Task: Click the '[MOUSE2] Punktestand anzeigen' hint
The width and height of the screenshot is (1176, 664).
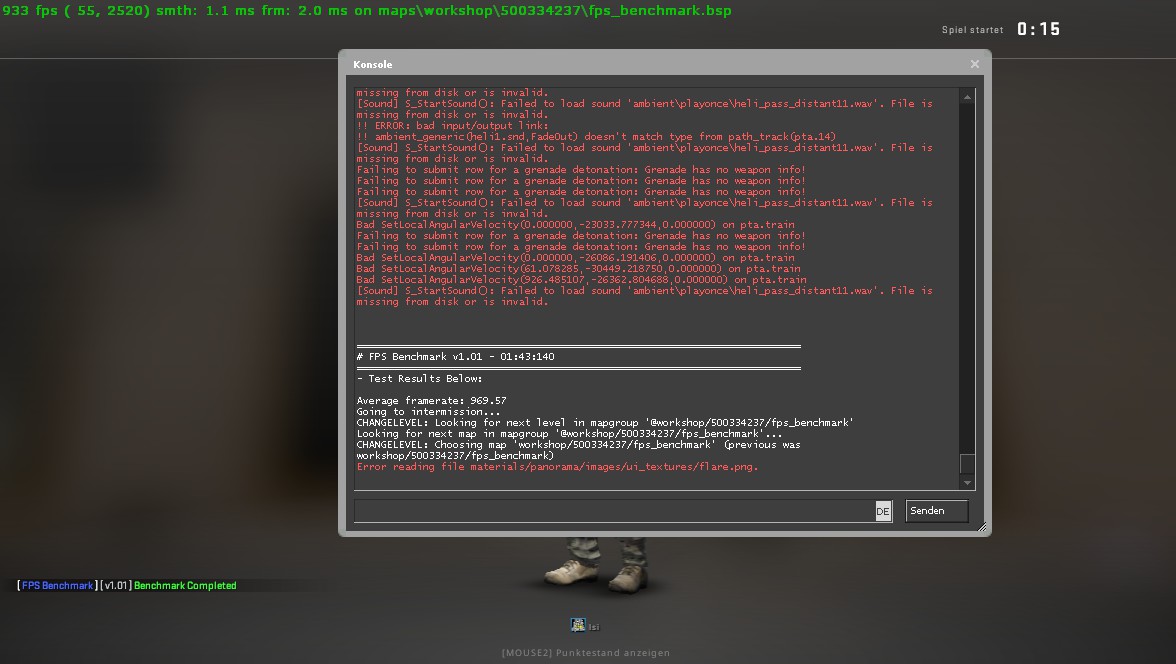Action: click(x=586, y=653)
